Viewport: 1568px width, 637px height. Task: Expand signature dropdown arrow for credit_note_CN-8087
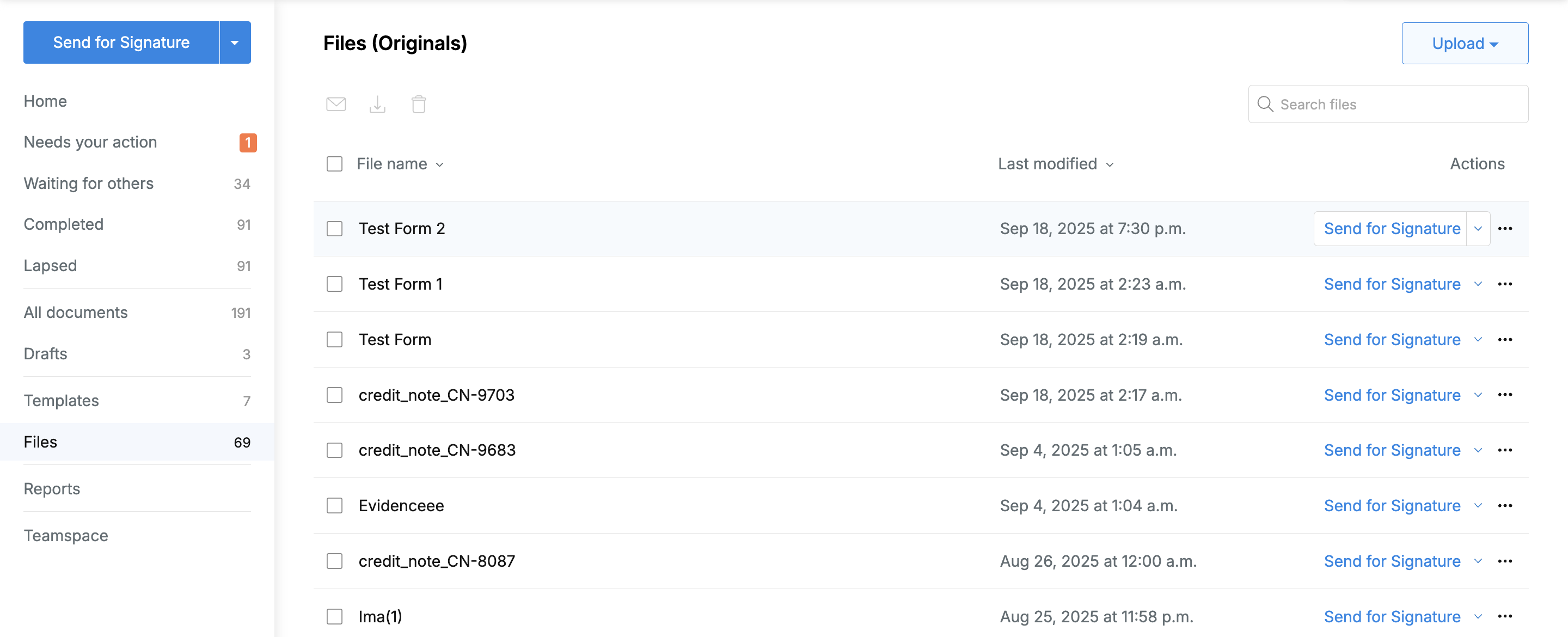[1478, 561]
